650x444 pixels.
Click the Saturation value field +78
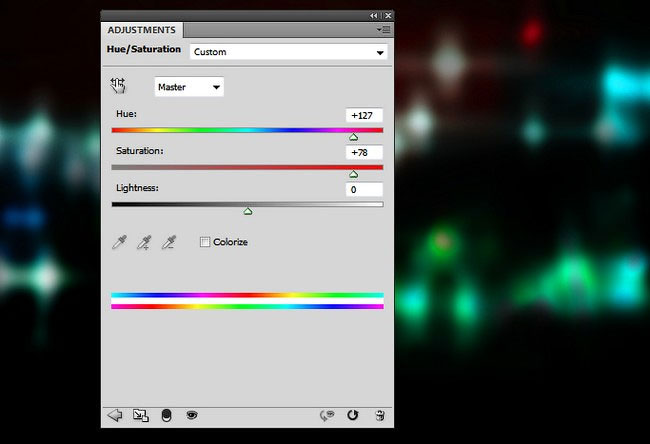[364, 153]
